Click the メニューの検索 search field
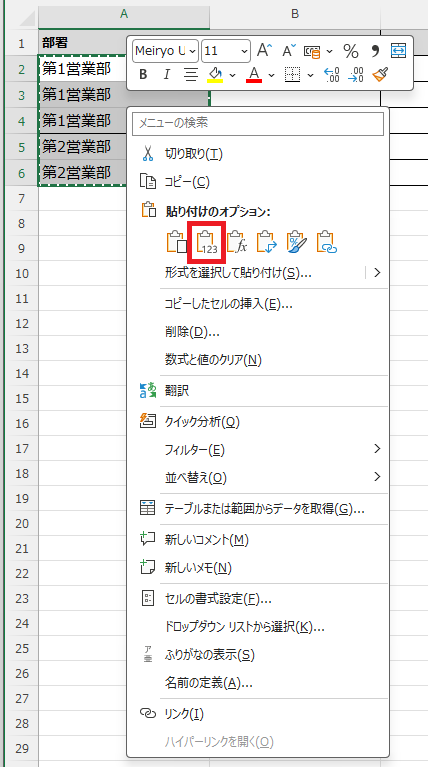The height and width of the screenshot is (767, 428). click(x=258, y=123)
